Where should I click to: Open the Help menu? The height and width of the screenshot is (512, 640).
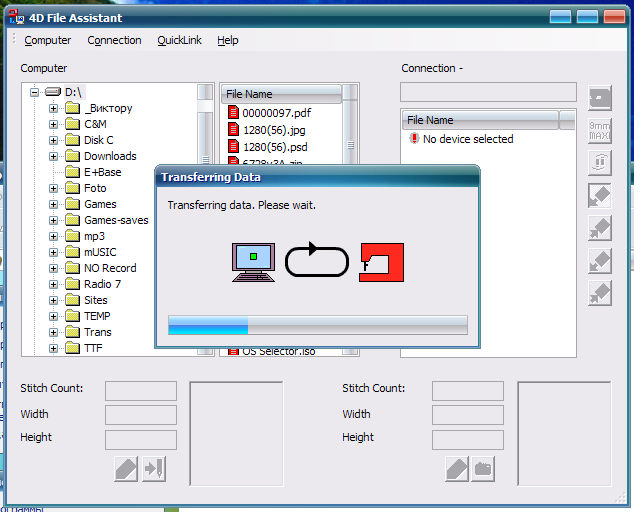pos(228,40)
